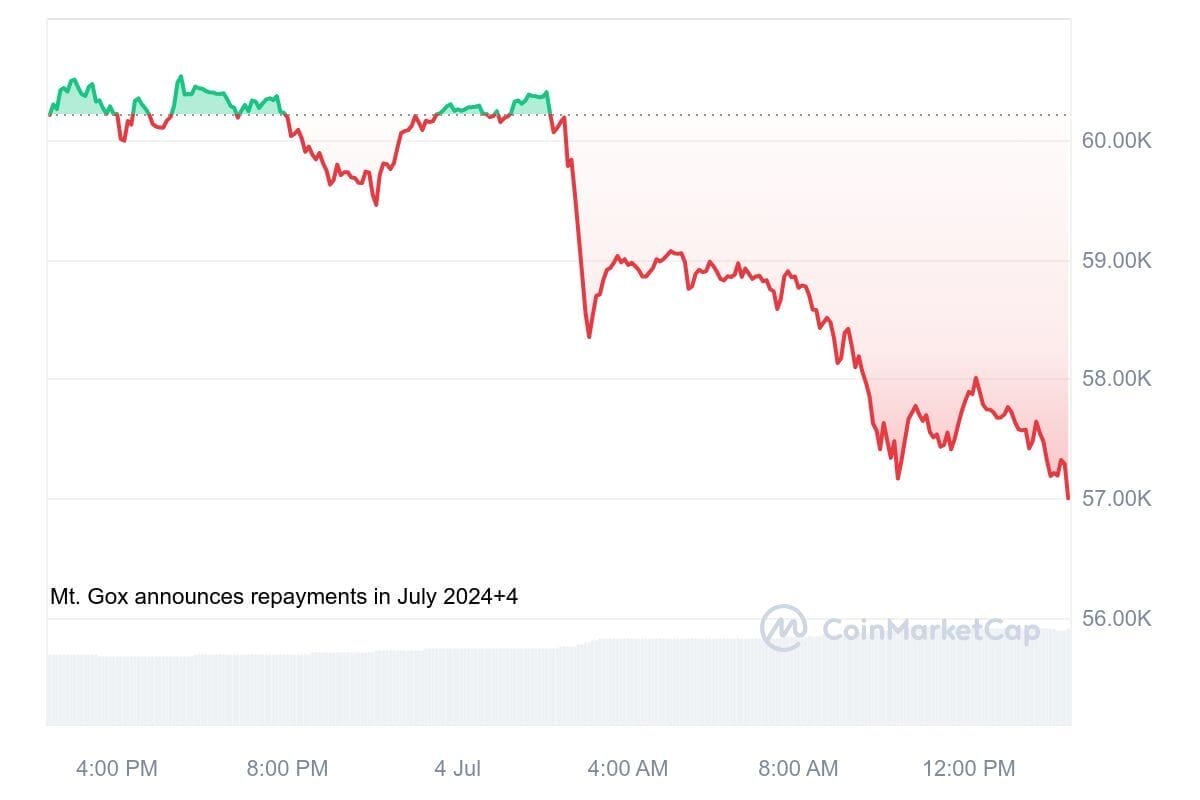Image resolution: width=1200 pixels, height=800 pixels.
Task: Select the 12:00 PM time label
Action: pyautogui.click(x=967, y=768)
